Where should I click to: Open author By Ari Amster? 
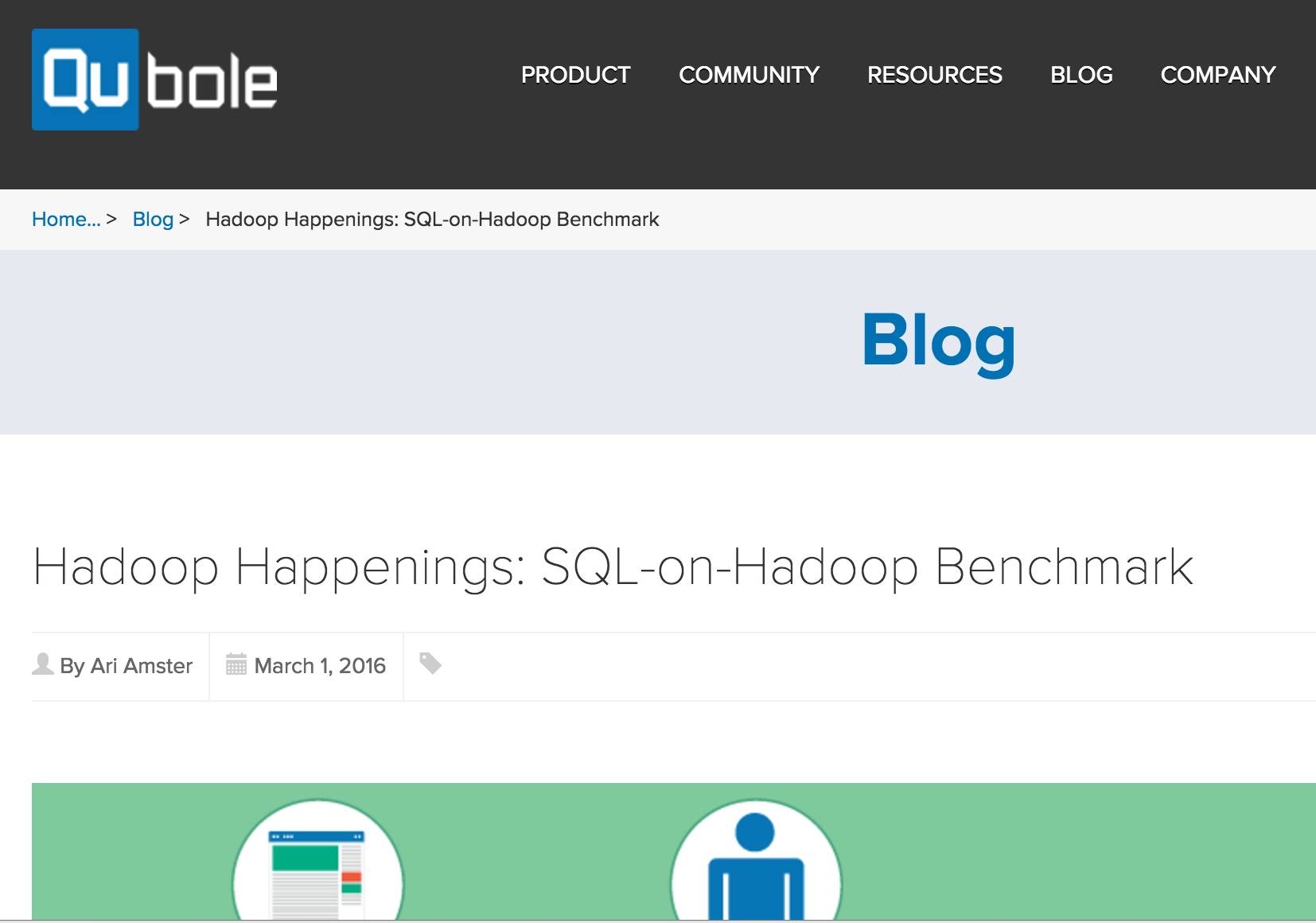[126, 666]
